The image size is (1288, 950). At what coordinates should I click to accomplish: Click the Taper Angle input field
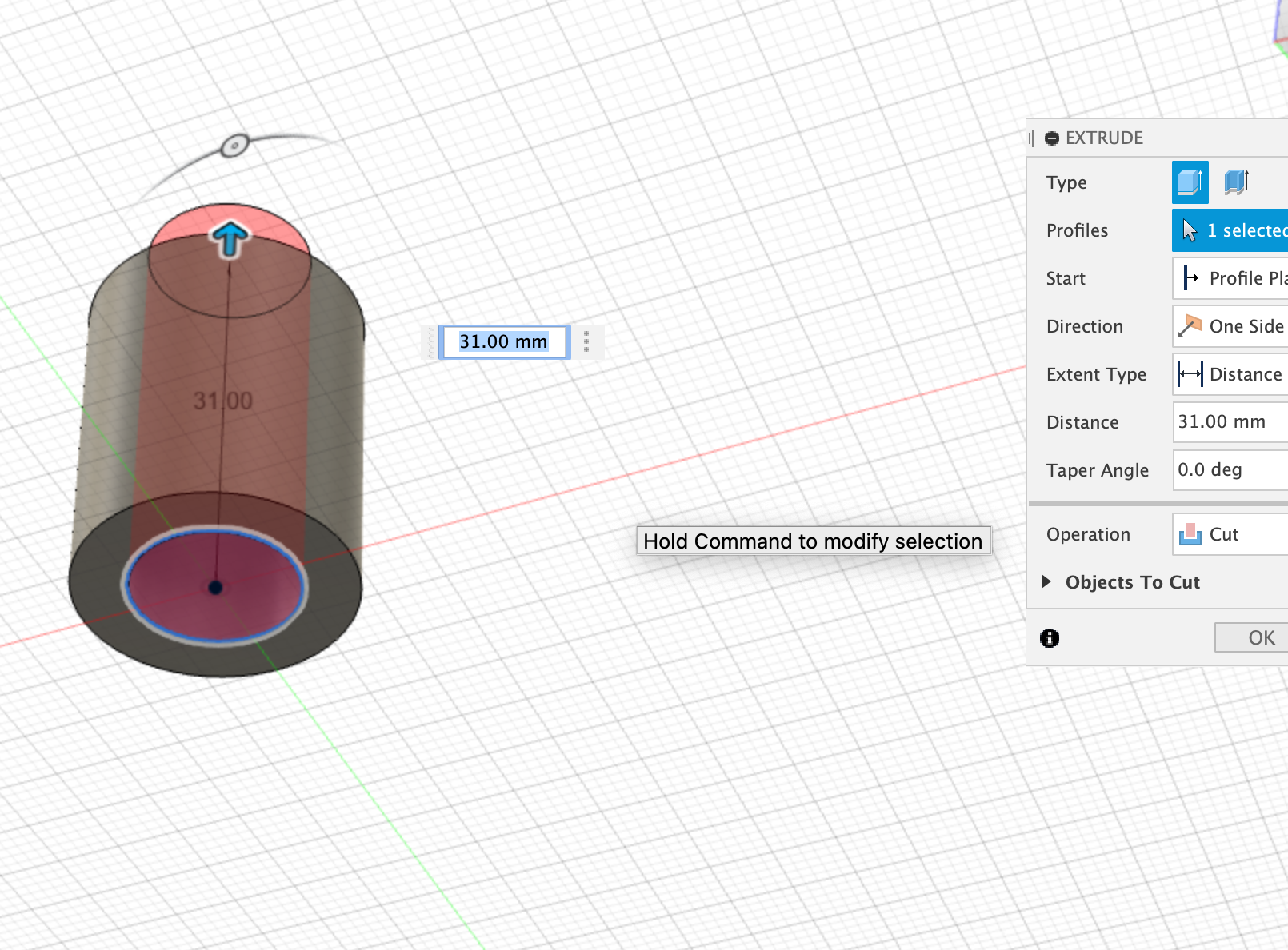pos(1230,470)
